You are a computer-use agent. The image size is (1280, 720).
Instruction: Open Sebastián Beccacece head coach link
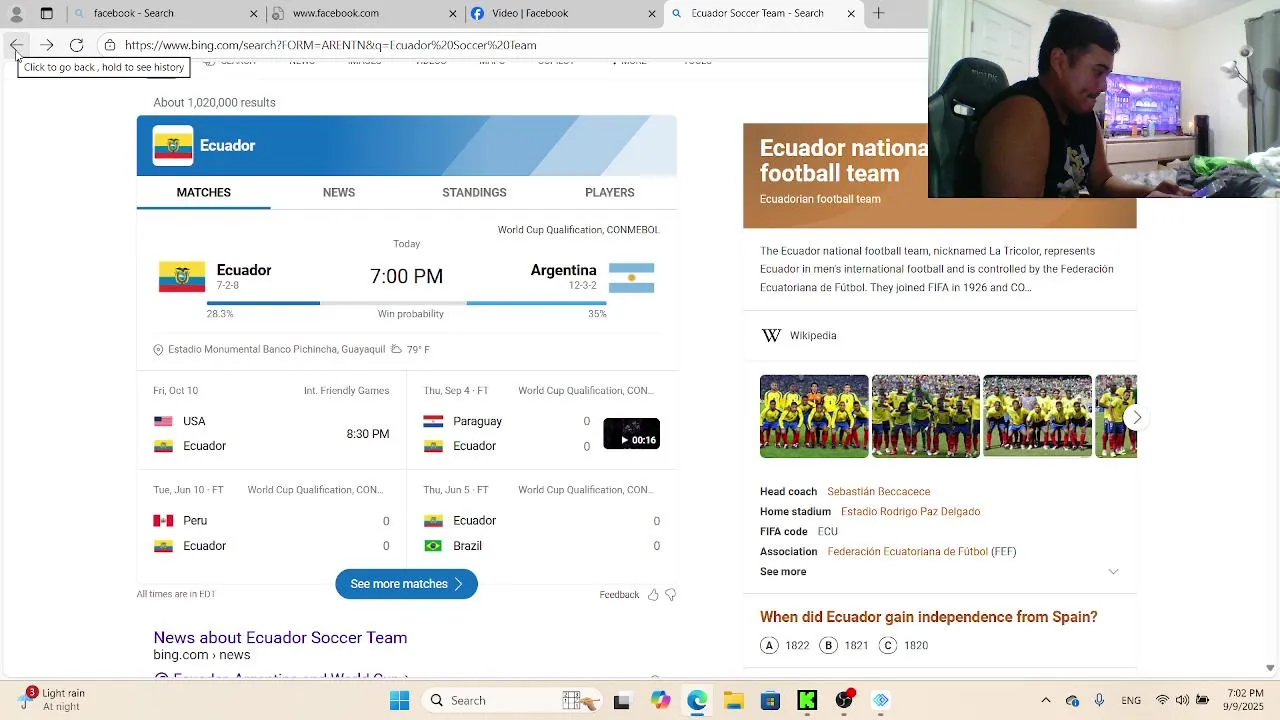point(878,492)
